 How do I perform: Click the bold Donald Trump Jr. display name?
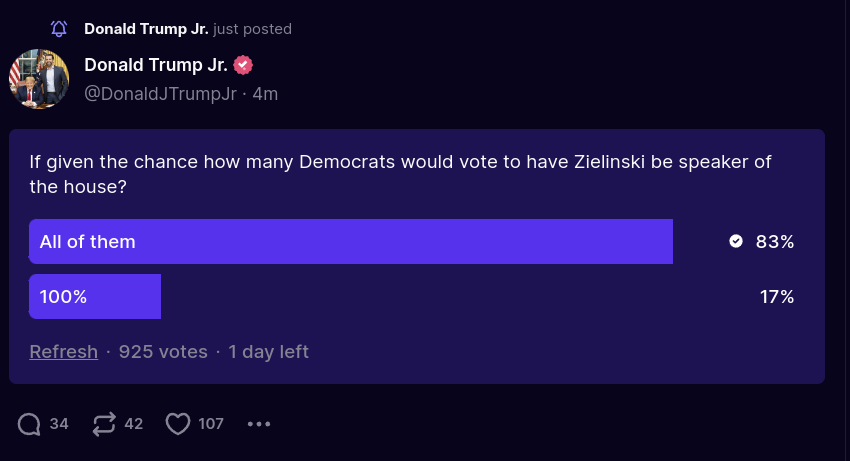tap(156, 65)
